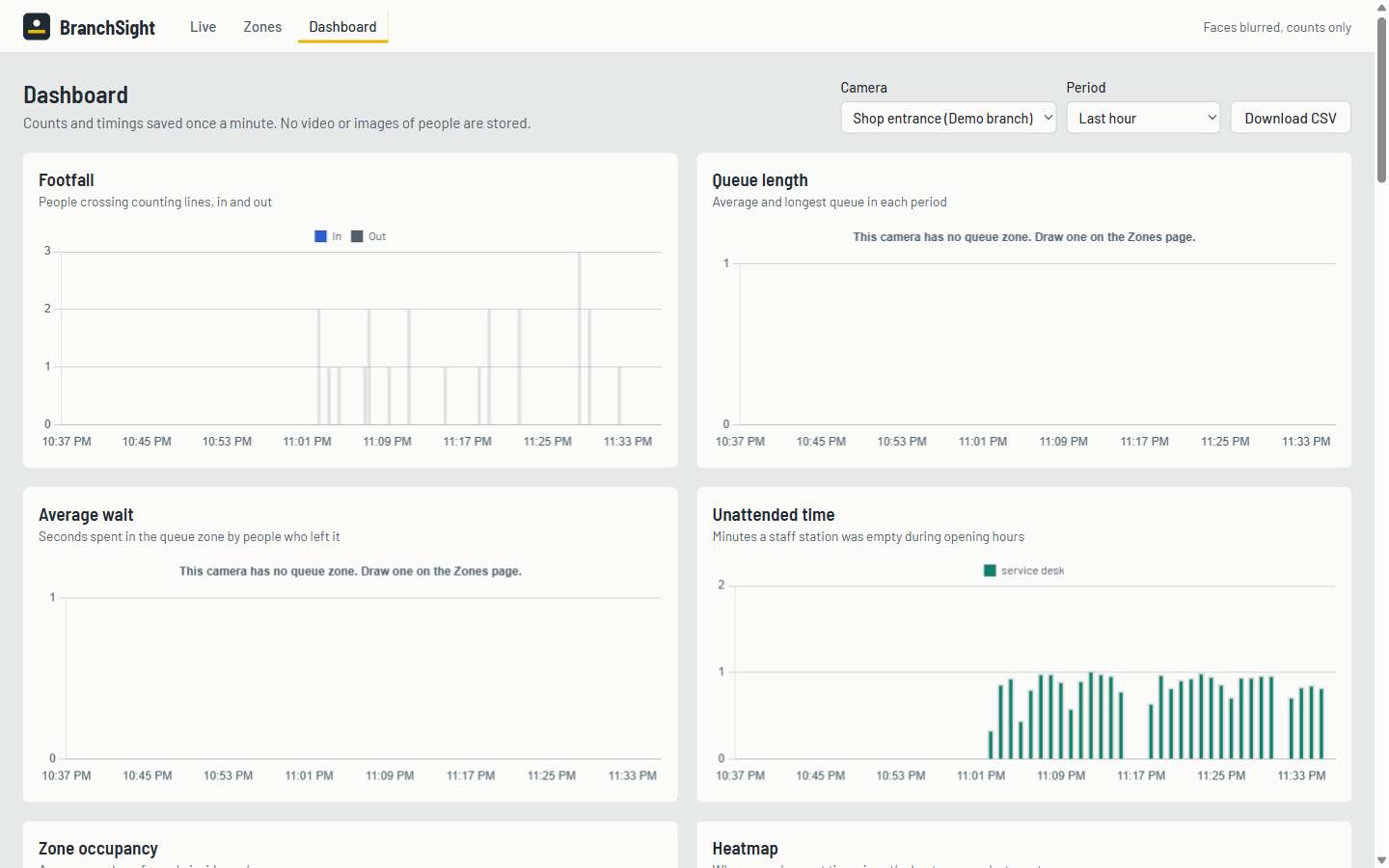1389x868 pixels.
Task: Toggle the blue In legend swatch
Action: (320, 236)
